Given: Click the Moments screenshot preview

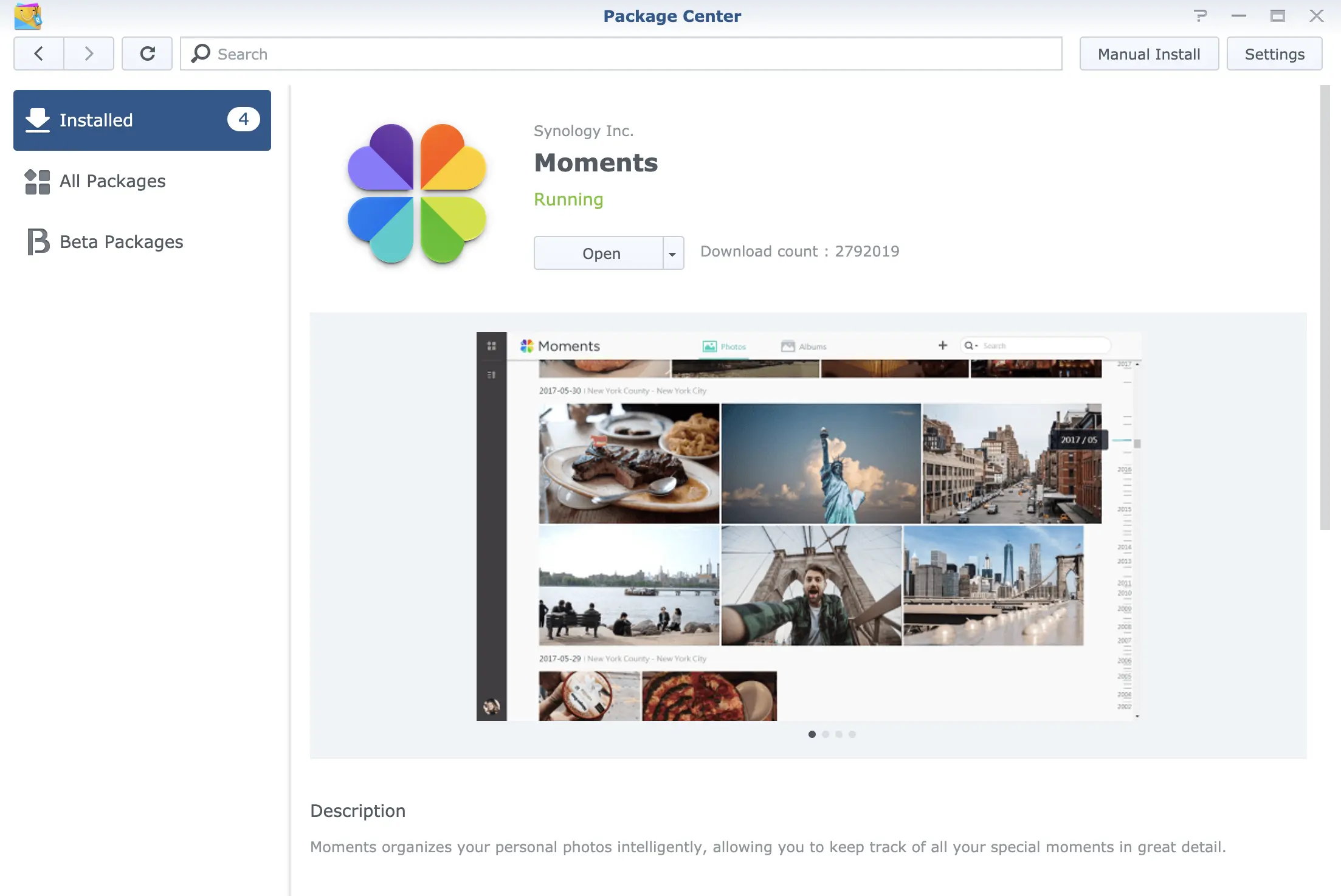Looking at the screenshot, I should click(808, 526).
